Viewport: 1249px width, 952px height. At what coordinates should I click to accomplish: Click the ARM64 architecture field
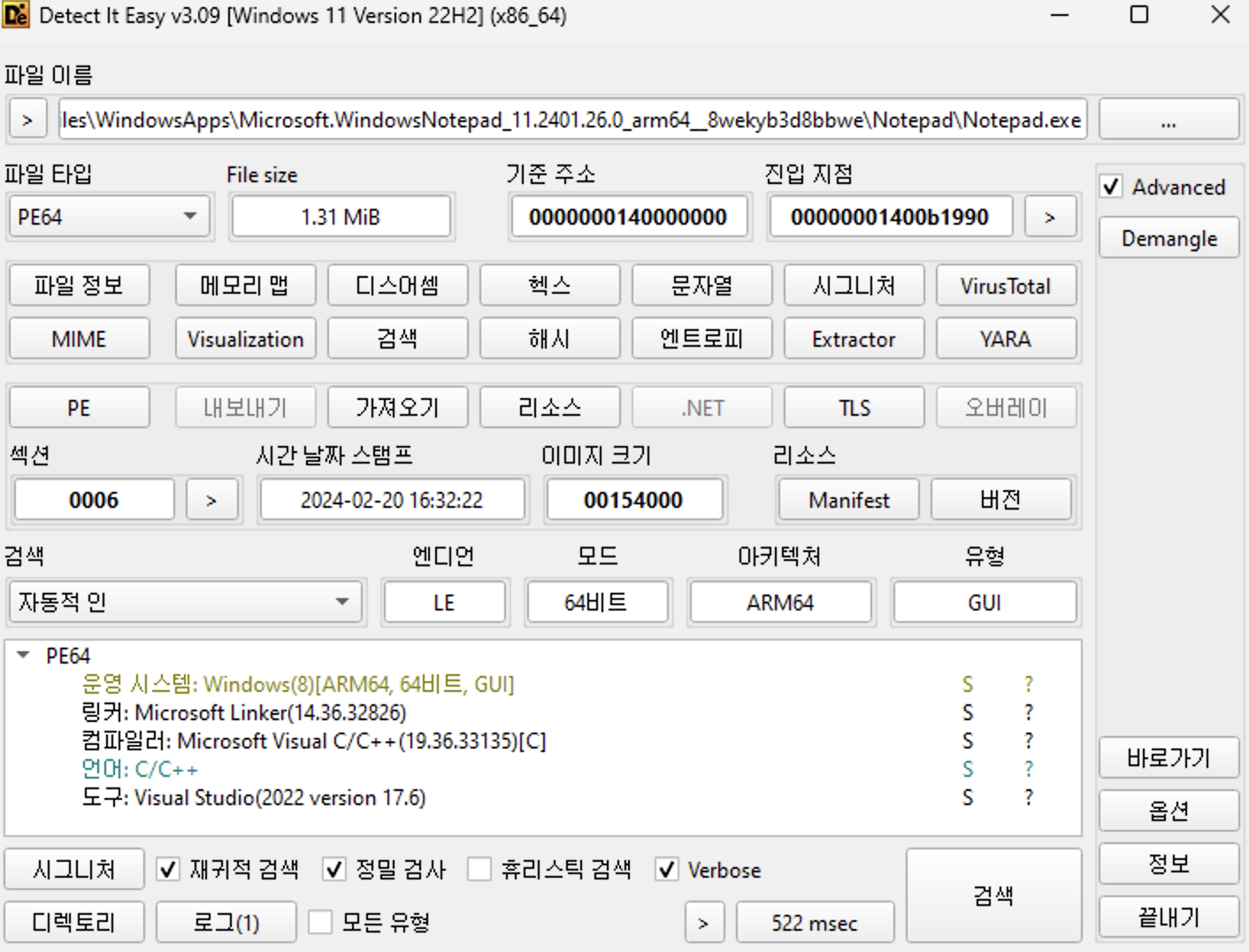point(780,603)
